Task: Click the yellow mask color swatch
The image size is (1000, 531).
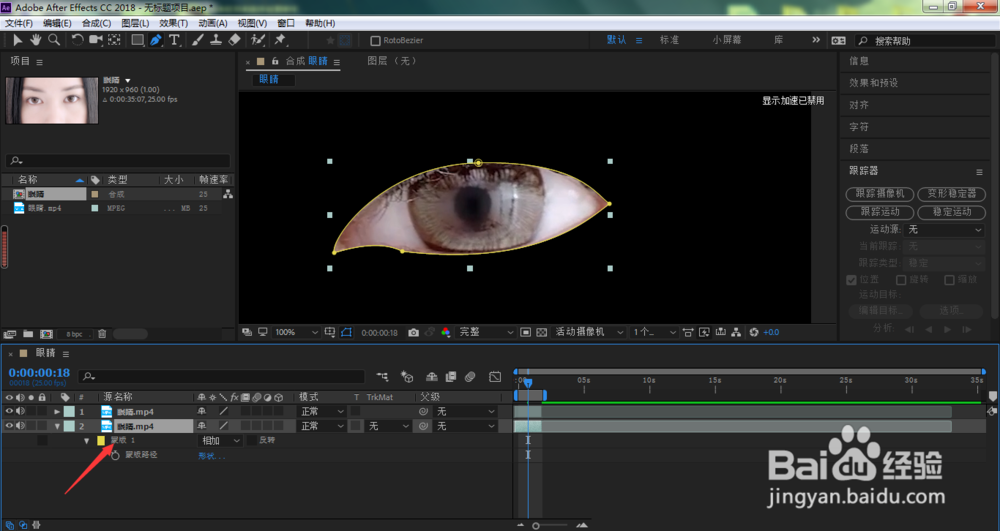Action: coord(101,440)
